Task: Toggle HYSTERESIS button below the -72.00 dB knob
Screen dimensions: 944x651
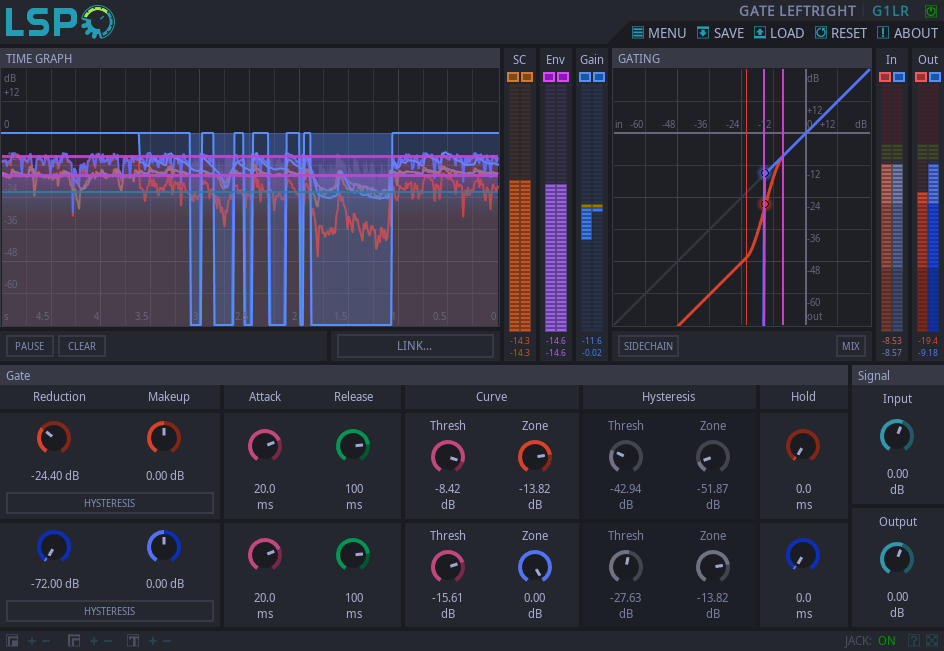Action: (110, 611)
